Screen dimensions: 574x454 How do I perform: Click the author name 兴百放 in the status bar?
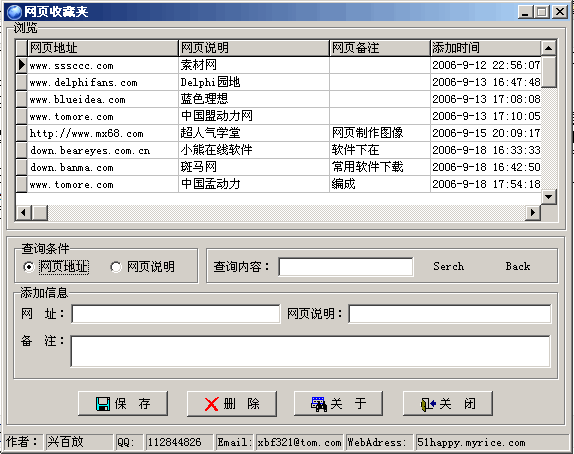[66, 442]
